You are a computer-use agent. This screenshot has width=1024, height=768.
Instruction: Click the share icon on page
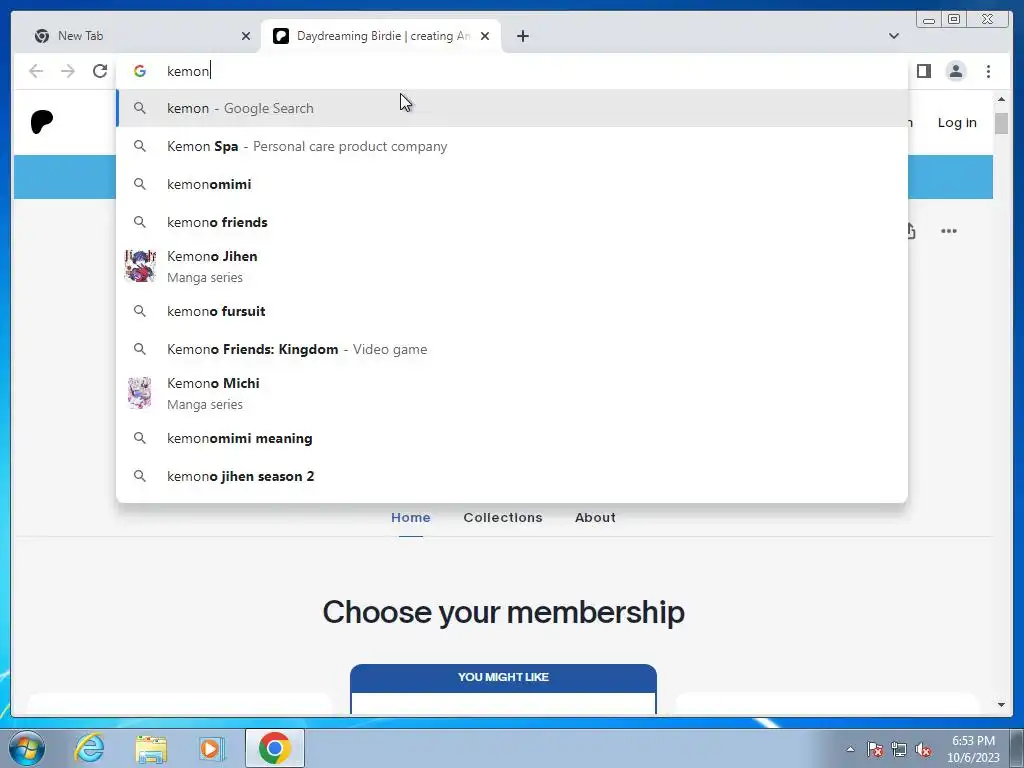point(912,231)
